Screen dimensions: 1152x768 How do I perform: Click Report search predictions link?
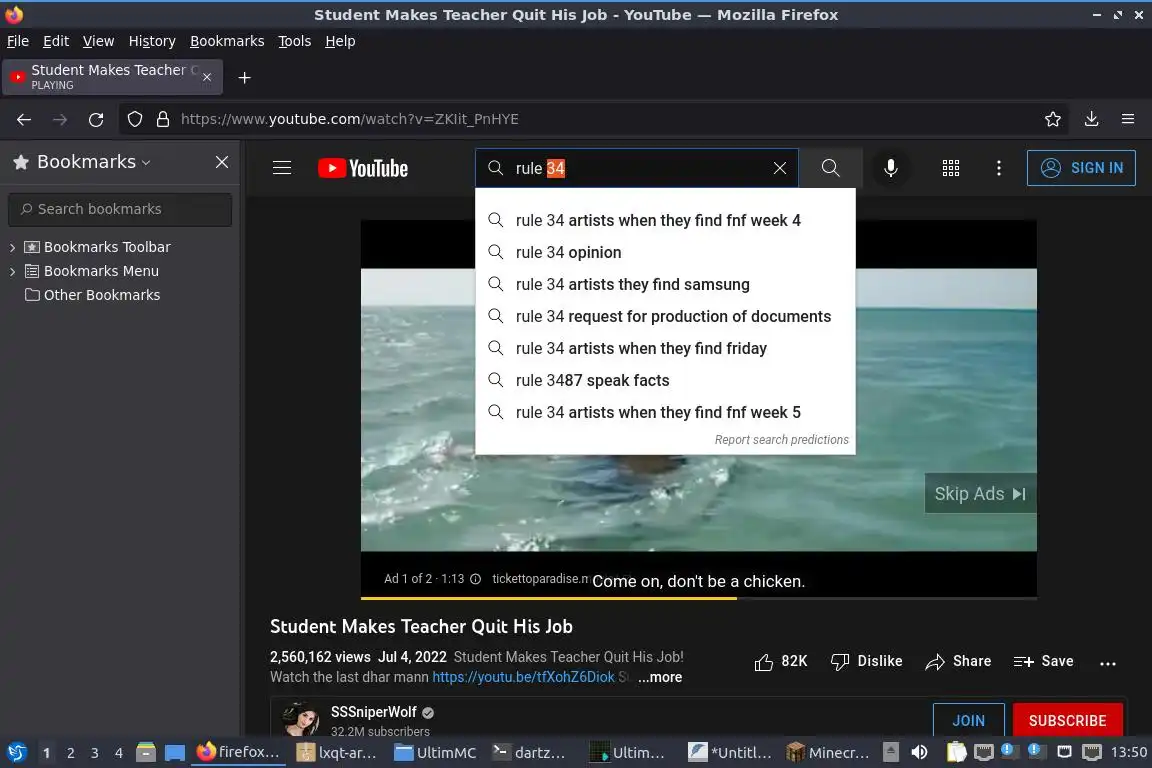click(x=782, y=439)
